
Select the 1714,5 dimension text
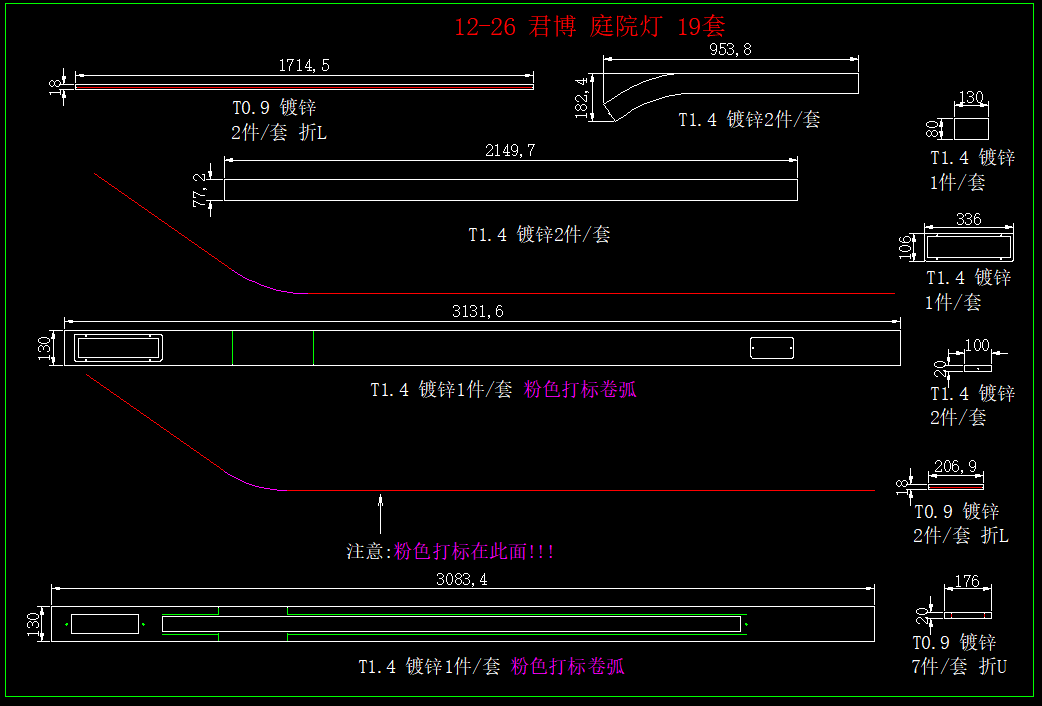[x=303, y=65]
